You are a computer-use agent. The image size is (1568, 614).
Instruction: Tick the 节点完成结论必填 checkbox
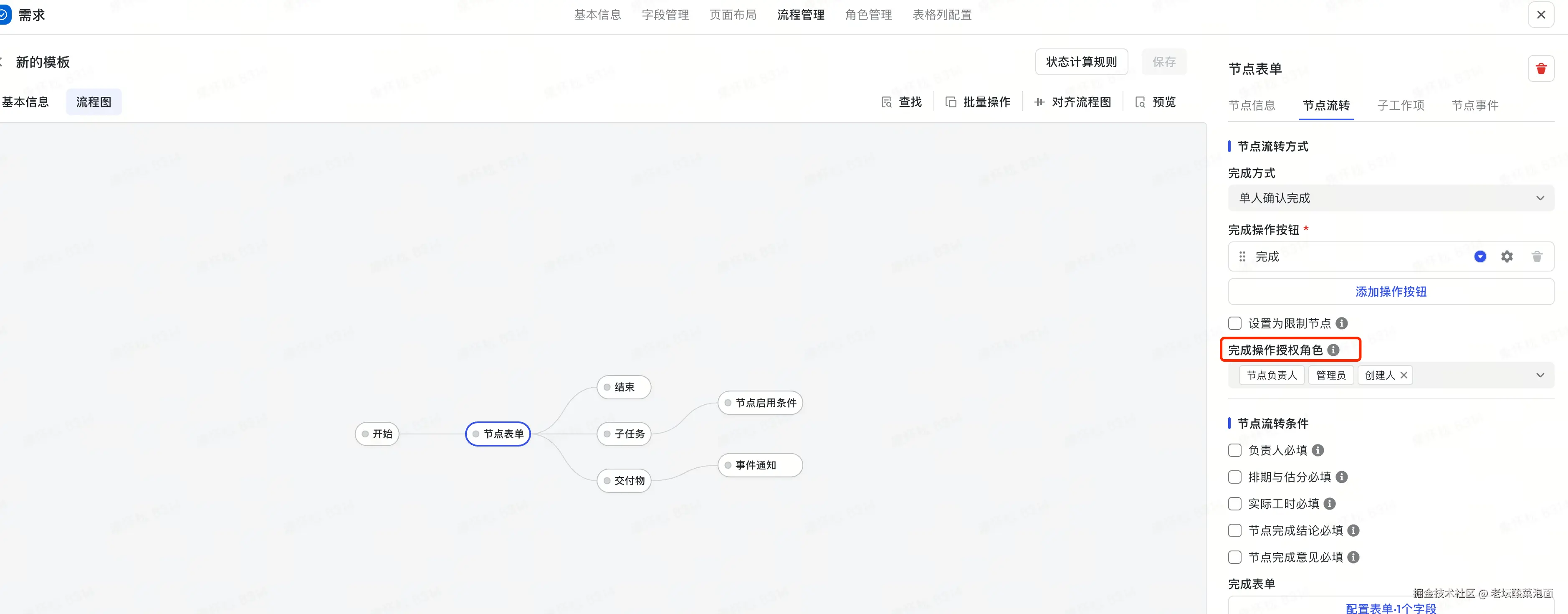1234,530
